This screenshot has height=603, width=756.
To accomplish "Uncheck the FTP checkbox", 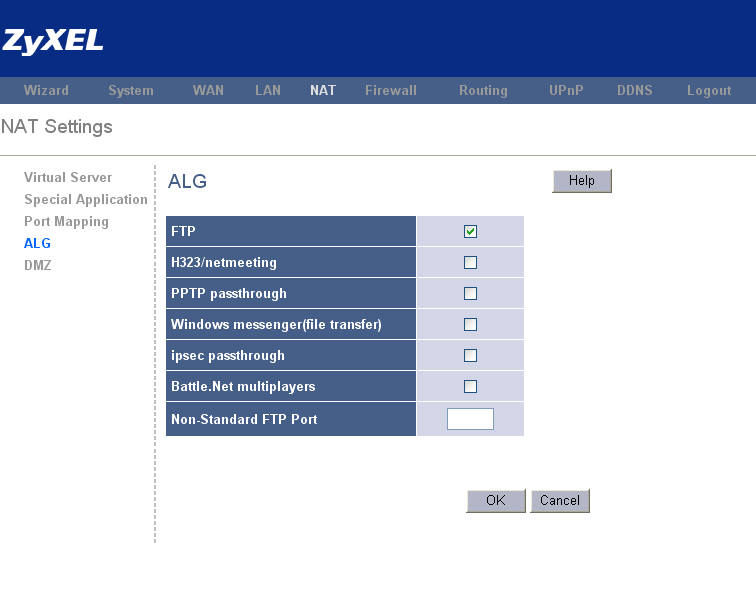I will click(x=470, y=232).
